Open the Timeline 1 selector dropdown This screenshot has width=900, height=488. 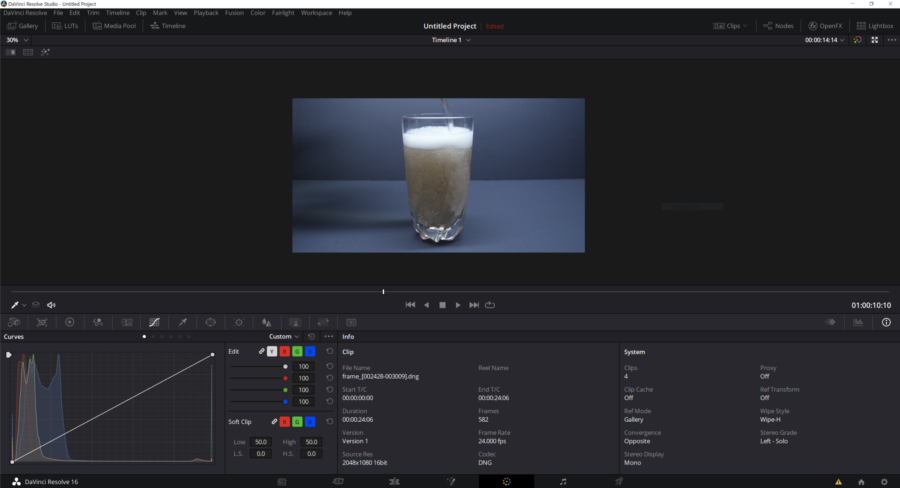point(450,40)
